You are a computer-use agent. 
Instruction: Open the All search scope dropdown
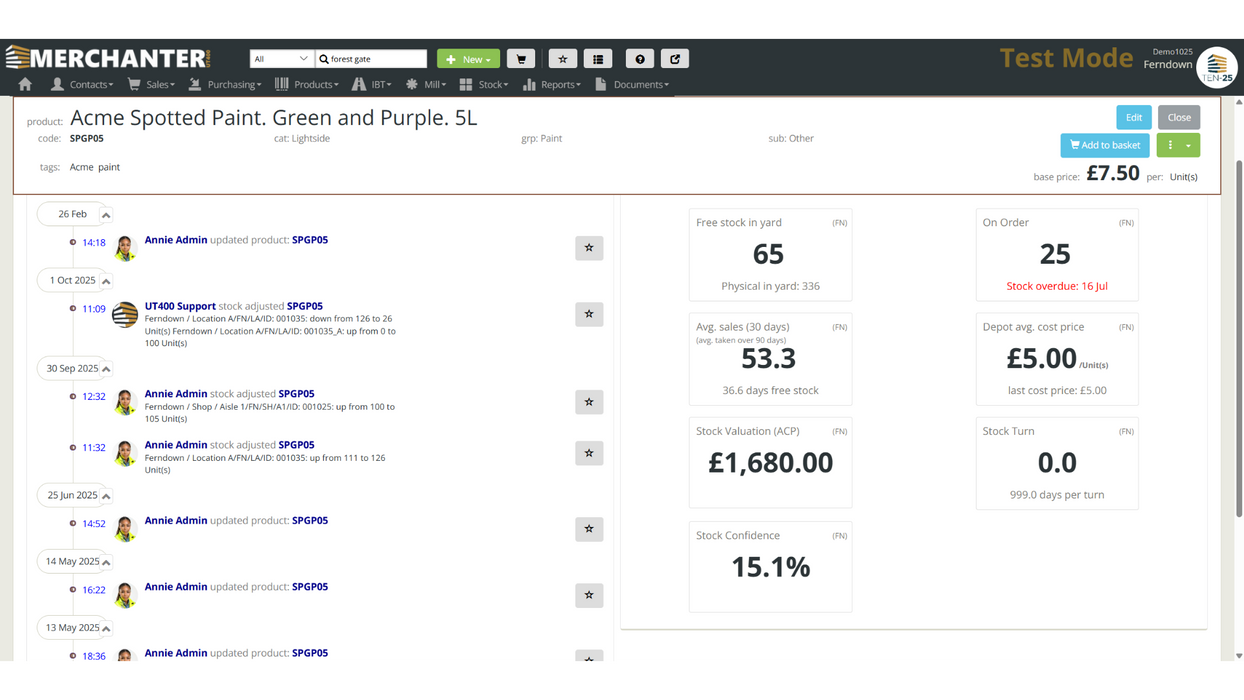(281, 59)
